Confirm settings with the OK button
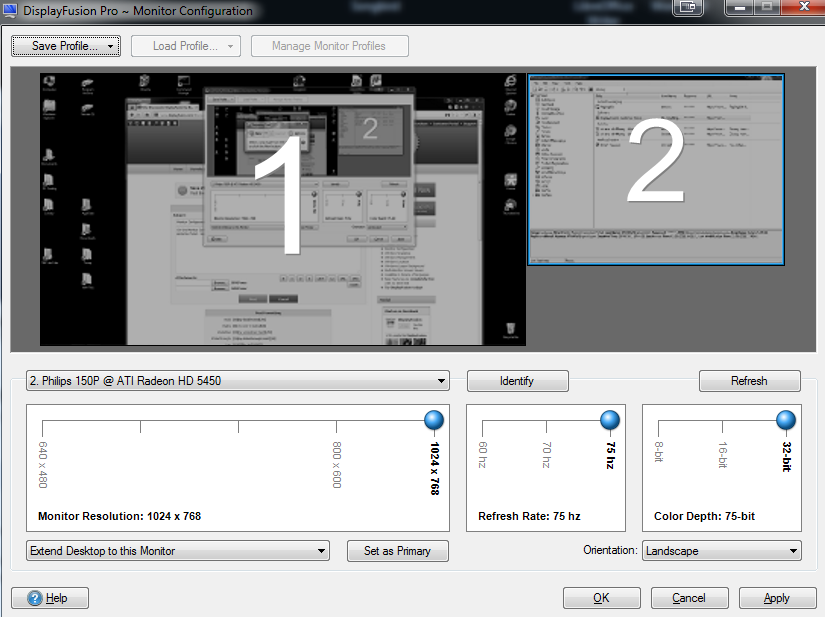825x617 pixels. click(x=602, y=598)
